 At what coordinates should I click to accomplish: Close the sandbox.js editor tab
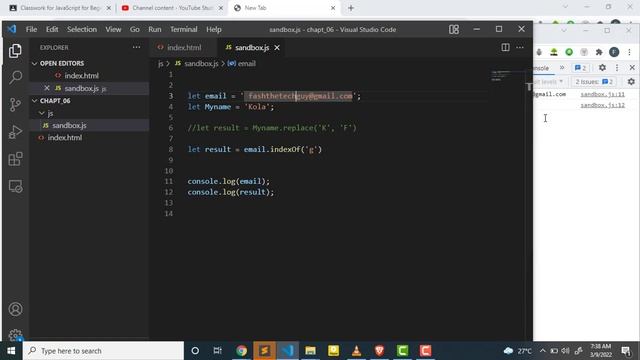pos(277,48)
